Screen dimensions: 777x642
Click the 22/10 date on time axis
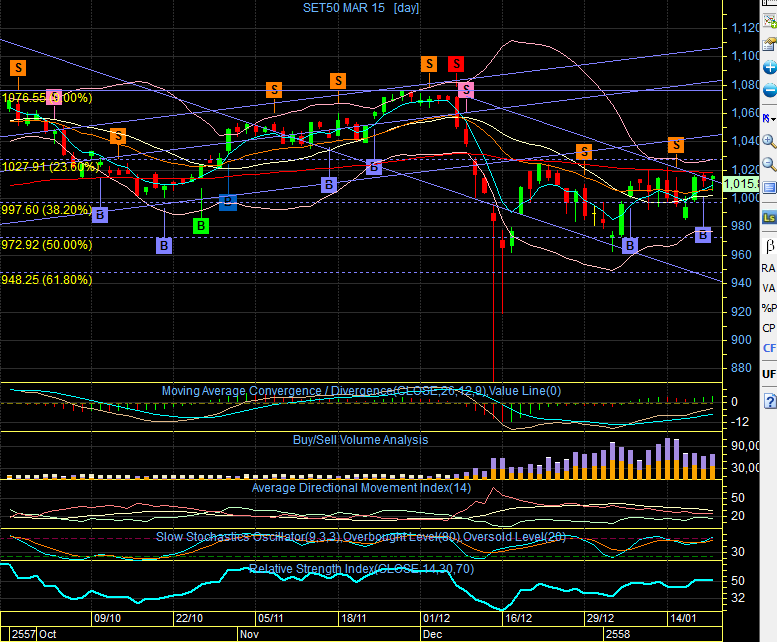189,618
